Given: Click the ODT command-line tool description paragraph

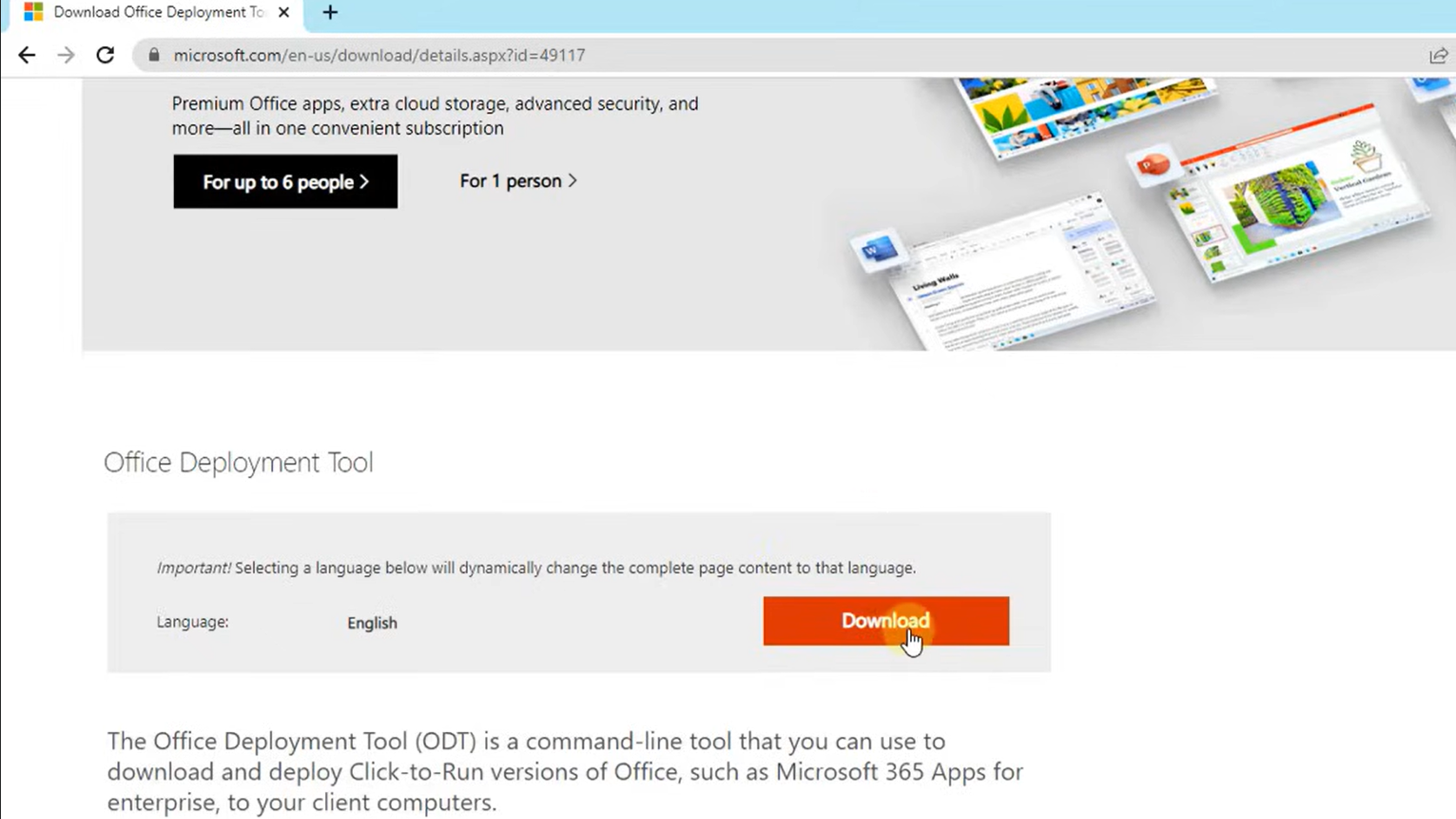Looking at the screenshot, I should click(x=565, y=771).
